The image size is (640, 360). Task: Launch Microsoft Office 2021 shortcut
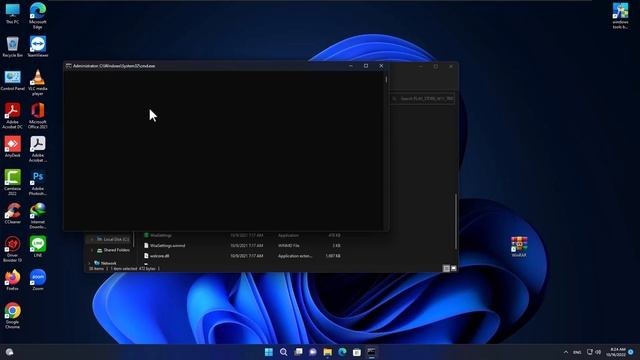click(x=38, y=116)
